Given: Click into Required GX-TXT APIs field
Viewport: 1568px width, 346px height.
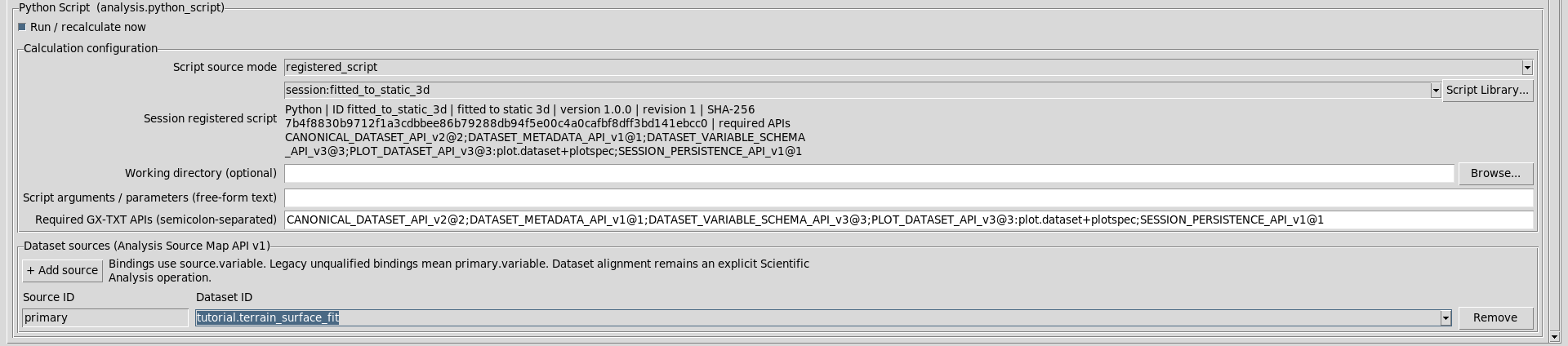Looking at the screenshot, I should tap(908, 220).
